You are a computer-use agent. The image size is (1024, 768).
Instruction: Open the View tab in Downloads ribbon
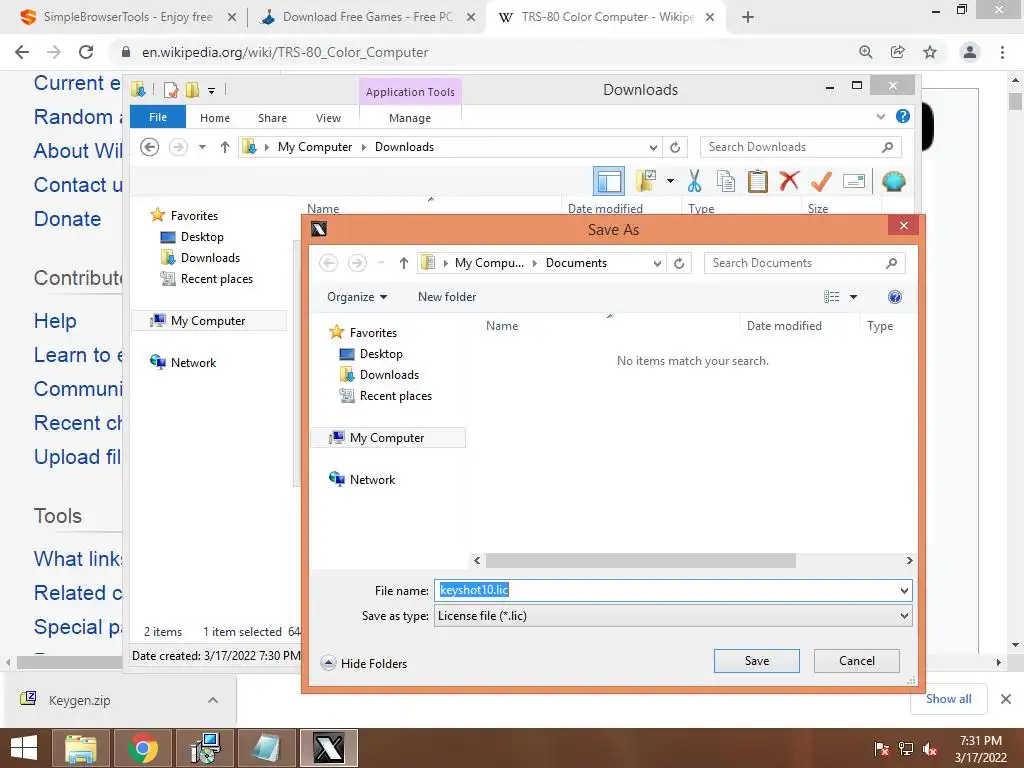tap(328, 118)
